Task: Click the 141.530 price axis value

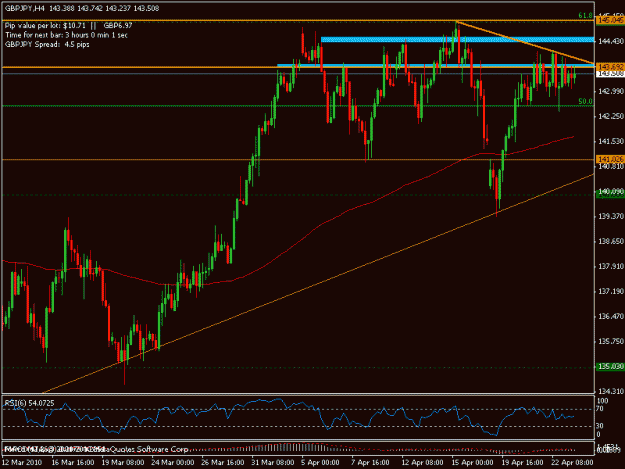Action: 610,141
